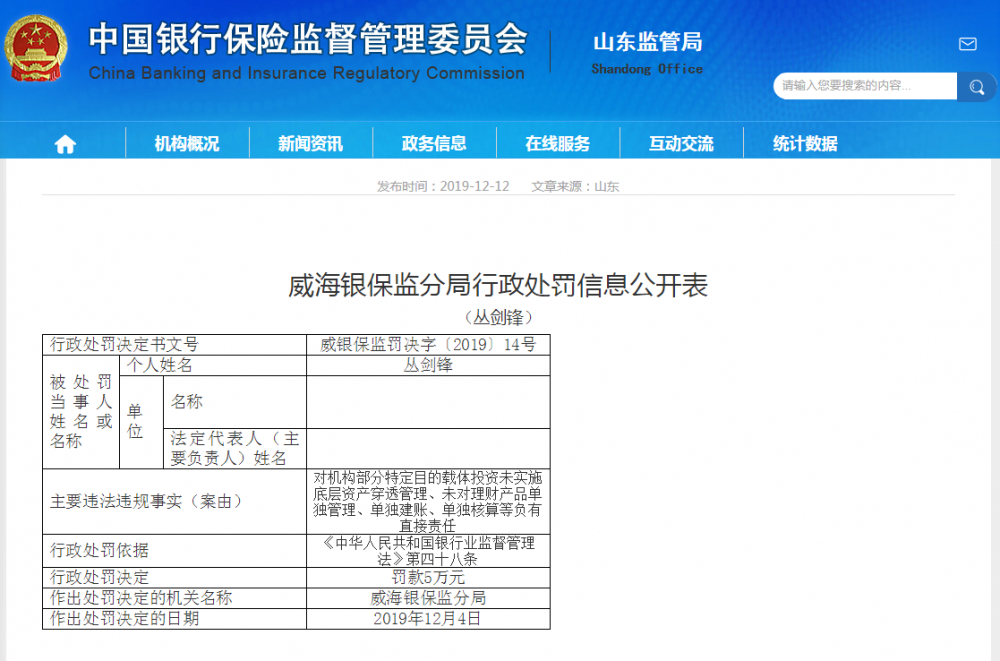The image size is (1000, 661).
Task: Open the 新闻资讯 menu
Action: coord(310,143)
